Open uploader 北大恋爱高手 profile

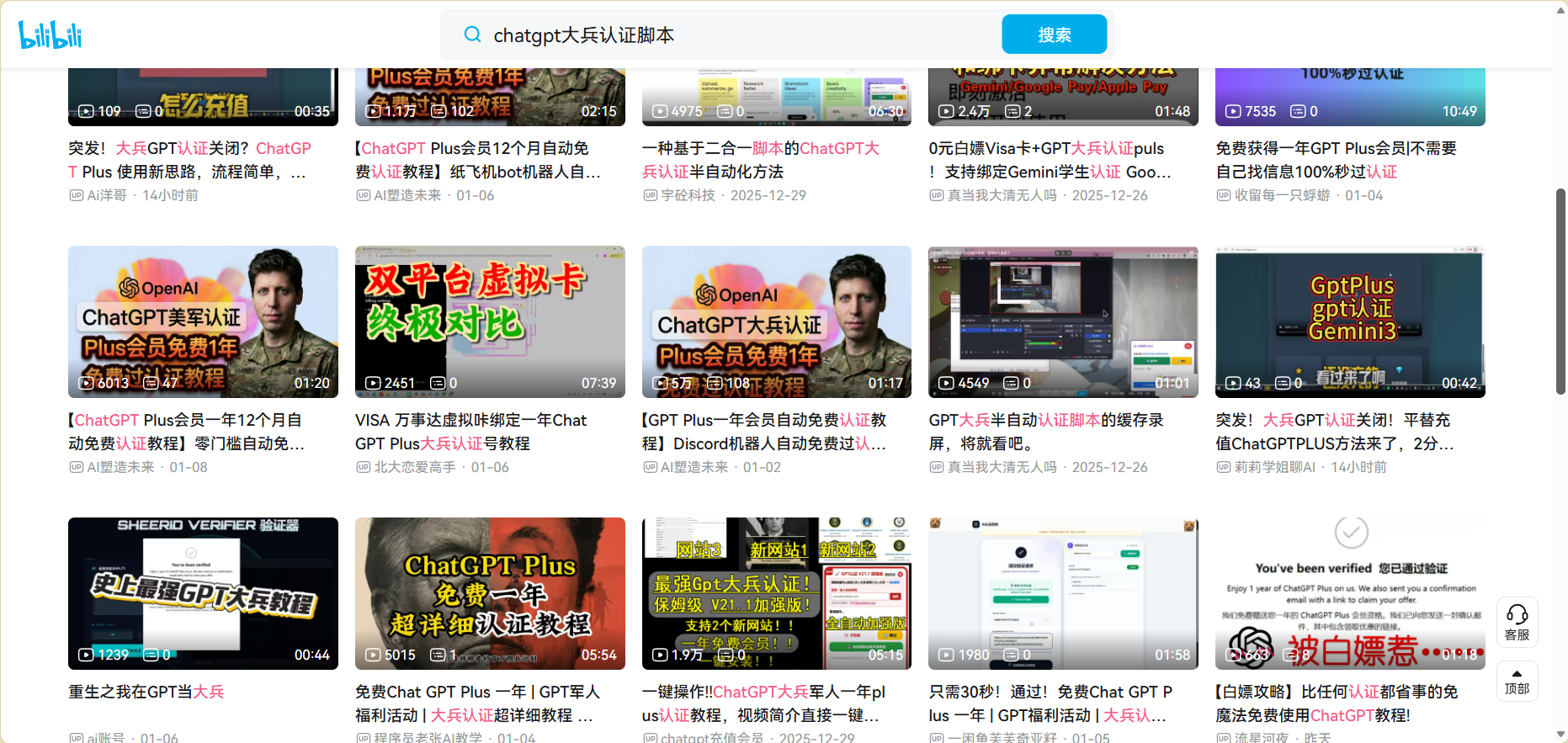click(x=414, y=467)
